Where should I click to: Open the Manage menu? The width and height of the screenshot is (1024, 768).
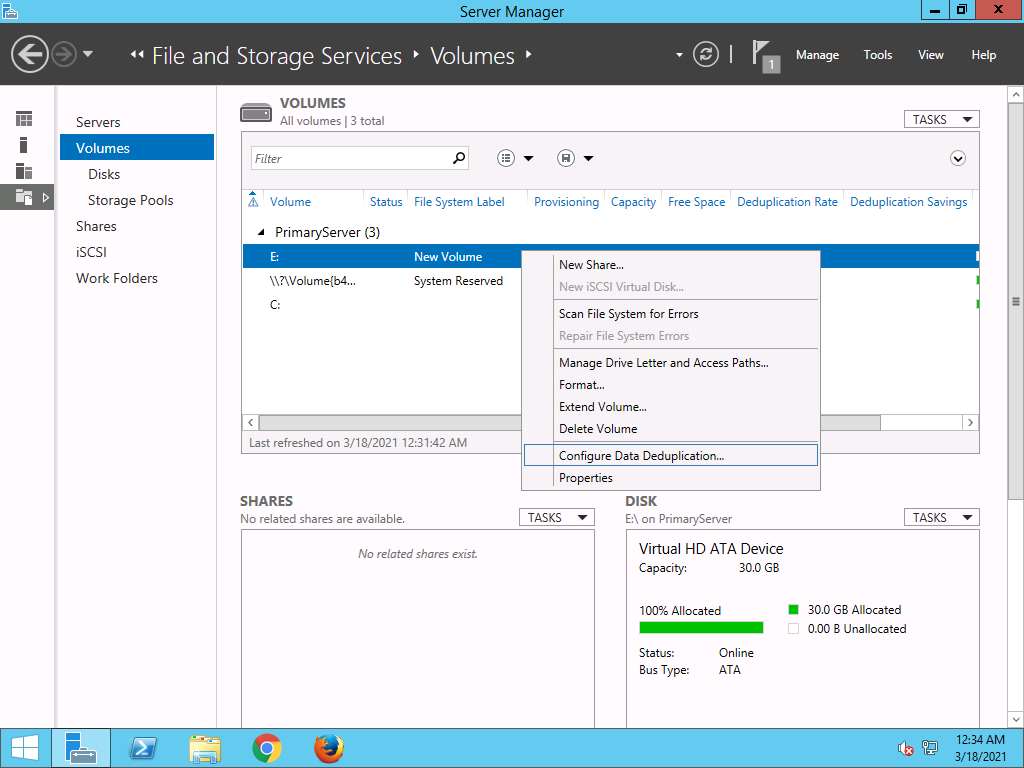coord(817,55)
